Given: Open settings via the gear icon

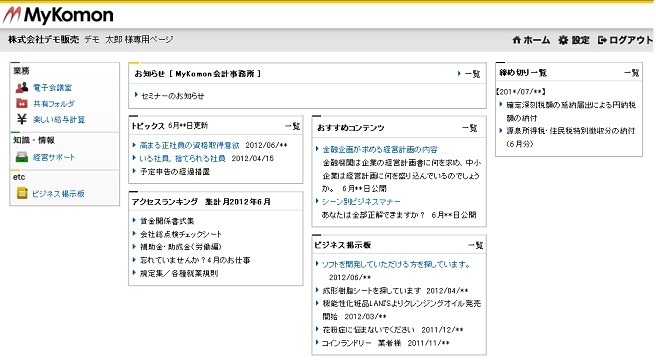Looking at the screenshot, I should pyautogui.click(x=563, y=40).
